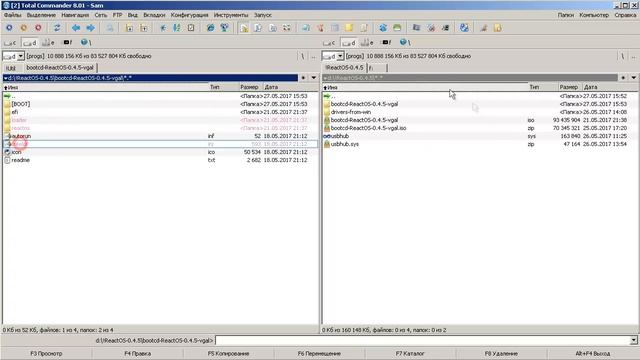Switch right panel to drive c

pyautogui.click(x=329, y=42)
